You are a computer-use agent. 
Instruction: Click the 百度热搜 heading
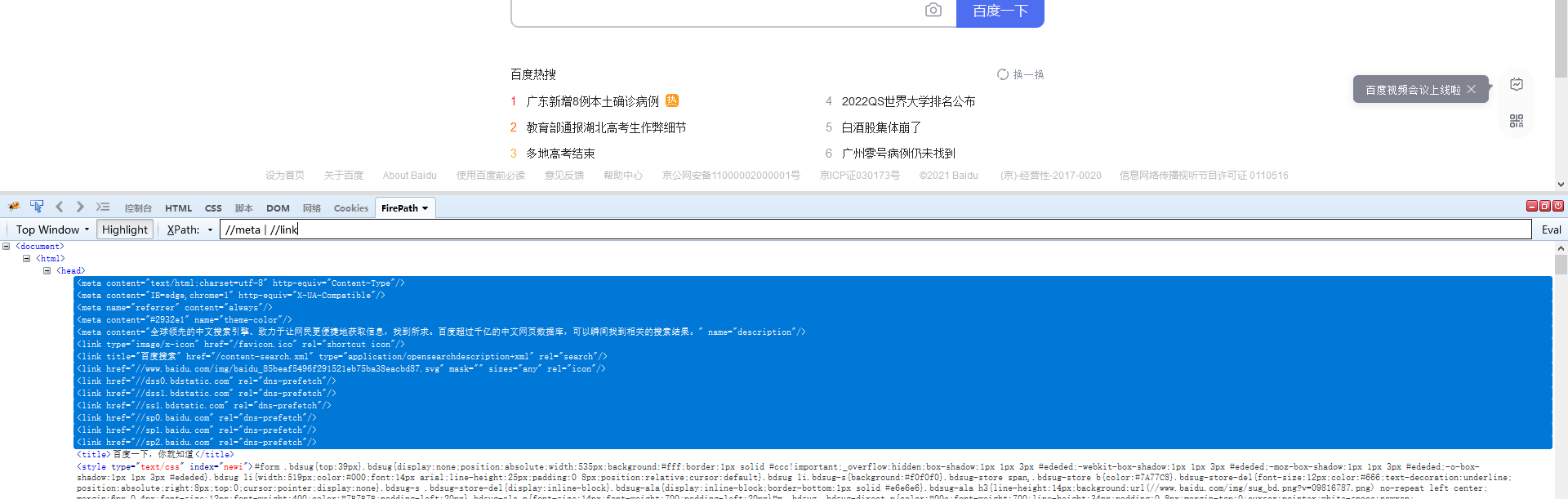pos(533,74)
